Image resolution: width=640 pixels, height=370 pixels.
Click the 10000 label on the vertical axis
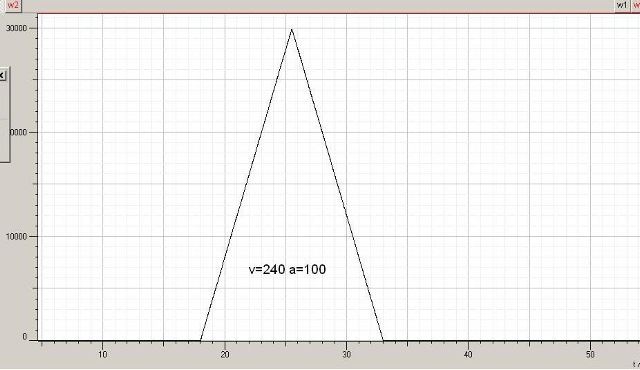[x=17, y=236]
